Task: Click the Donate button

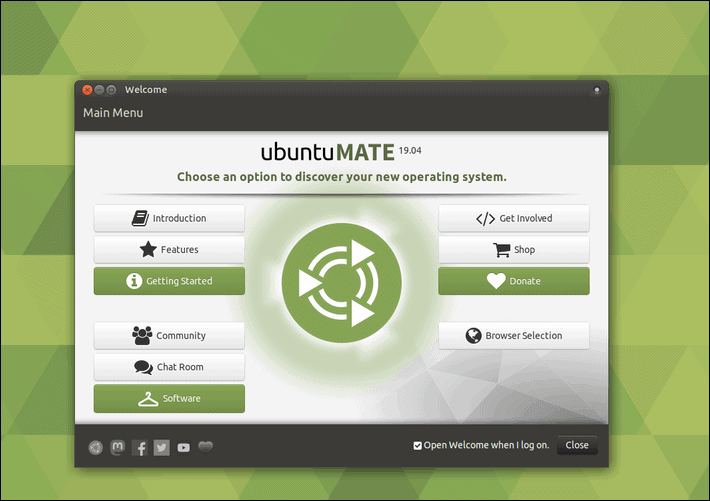Action: coord(514,281)
